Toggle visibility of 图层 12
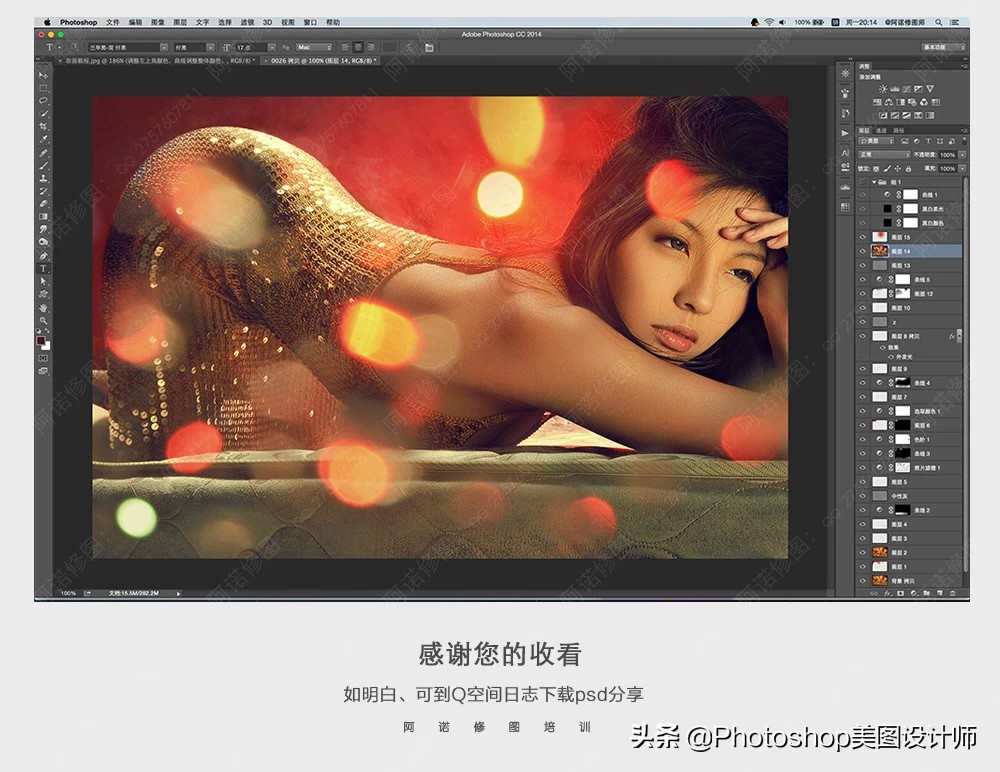The width and height of the screenshot is (1000, 772). (x=863, y=293)
